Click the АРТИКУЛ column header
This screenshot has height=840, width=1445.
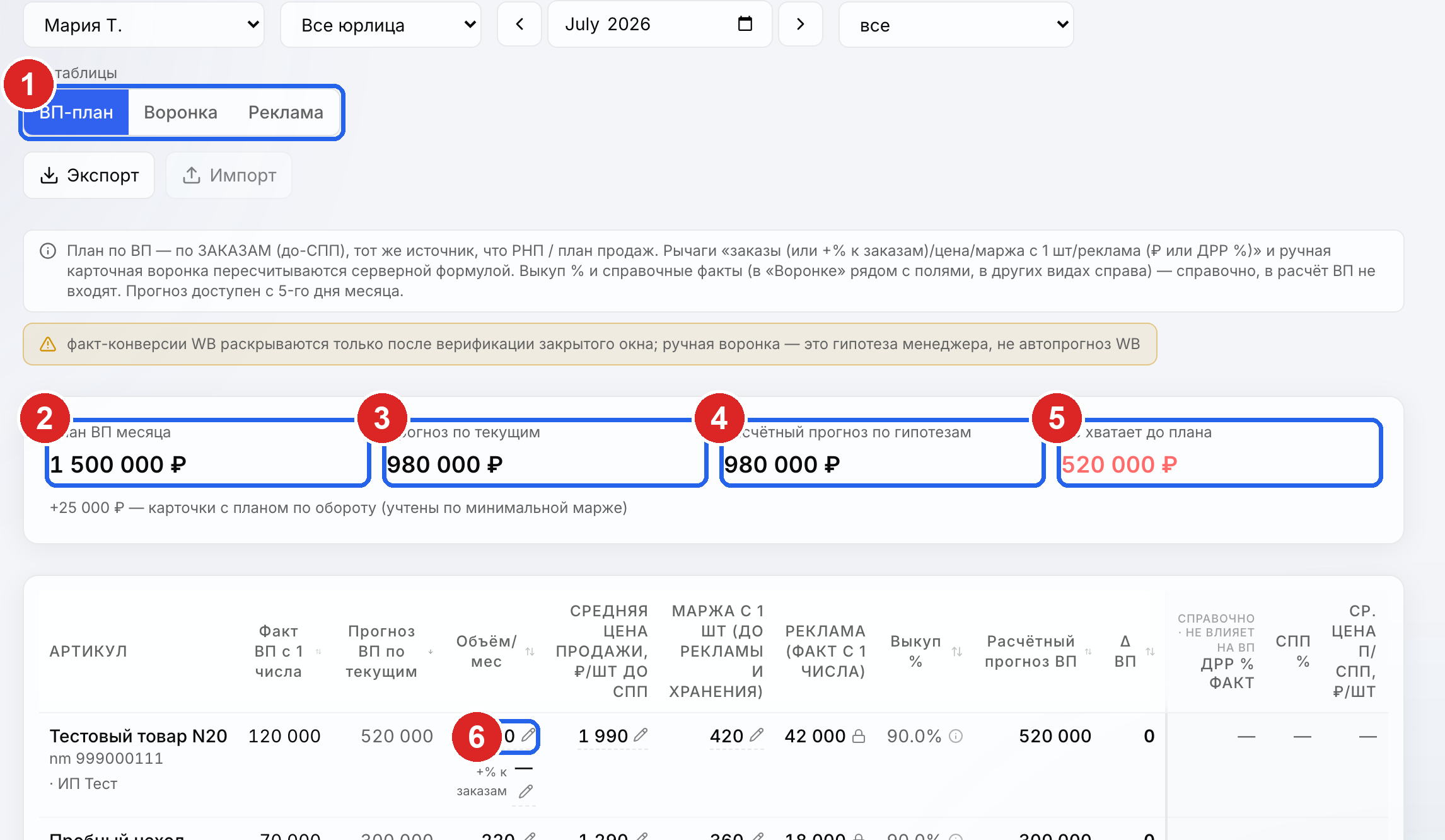pos(88,652)
